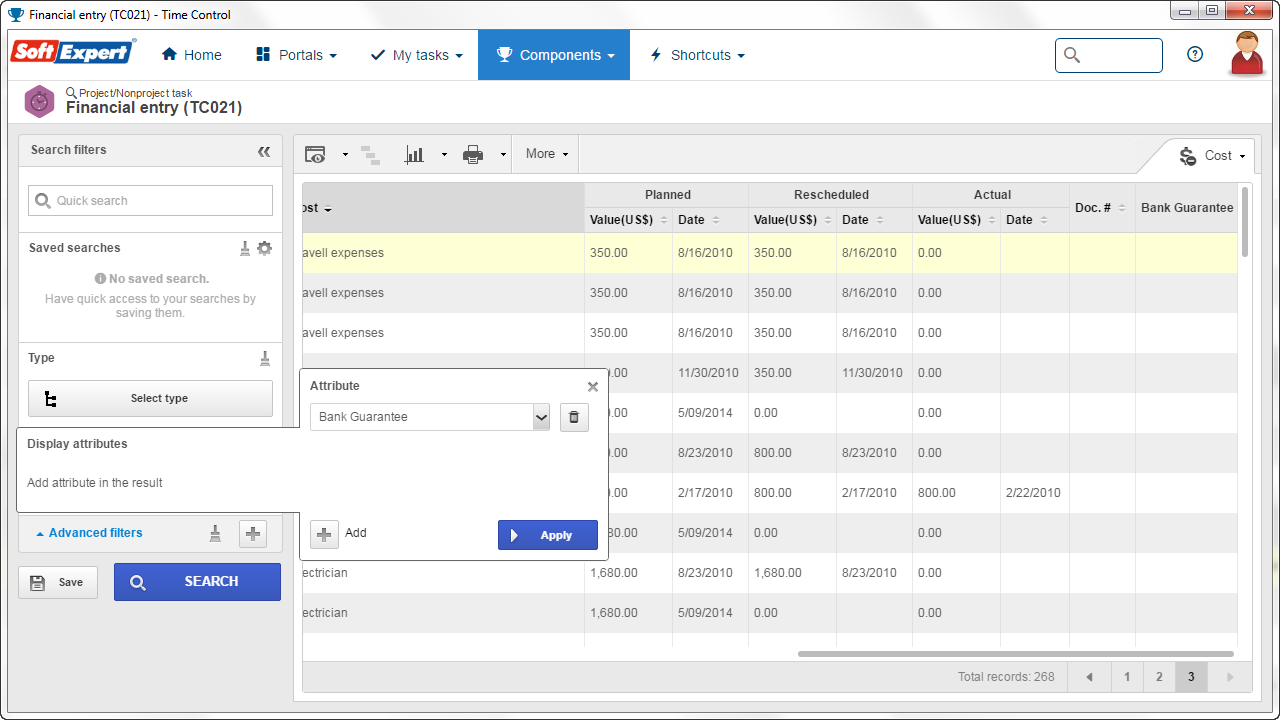The image size is (1280, 720).
Task: Open the chart icon in toolbar
Action: pos(414,154)
